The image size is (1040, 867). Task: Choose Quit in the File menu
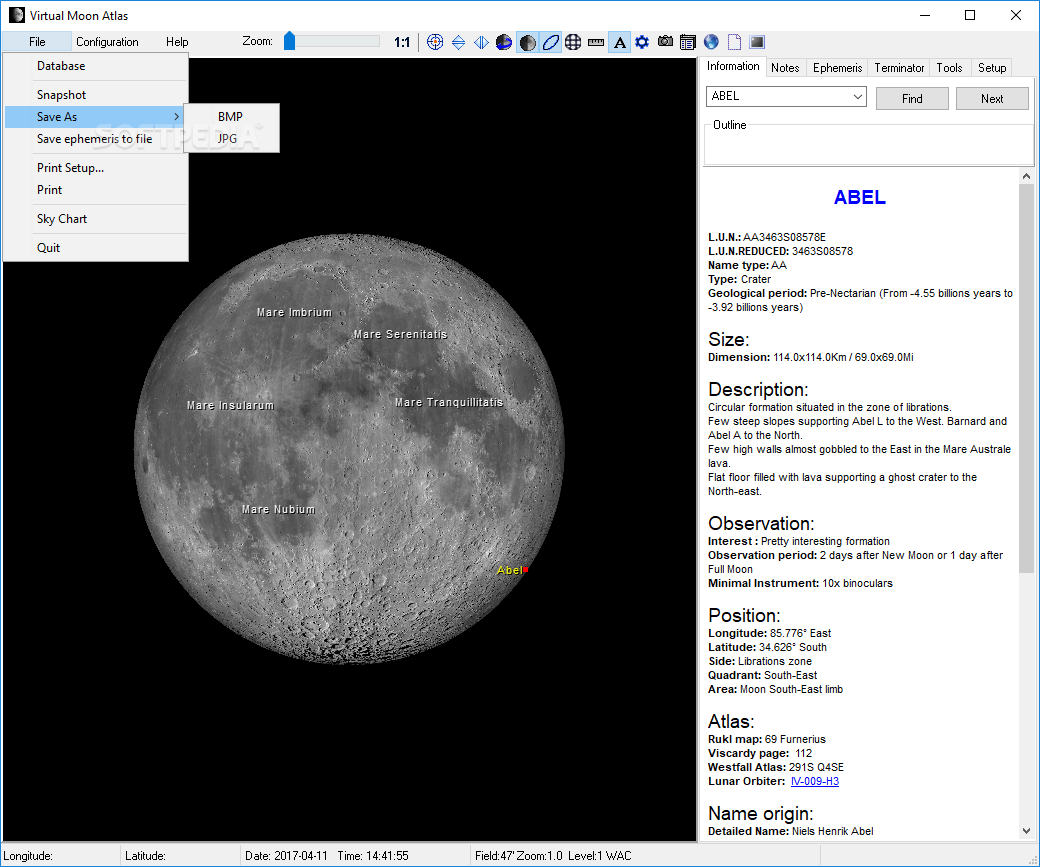(x=96, y=248)
